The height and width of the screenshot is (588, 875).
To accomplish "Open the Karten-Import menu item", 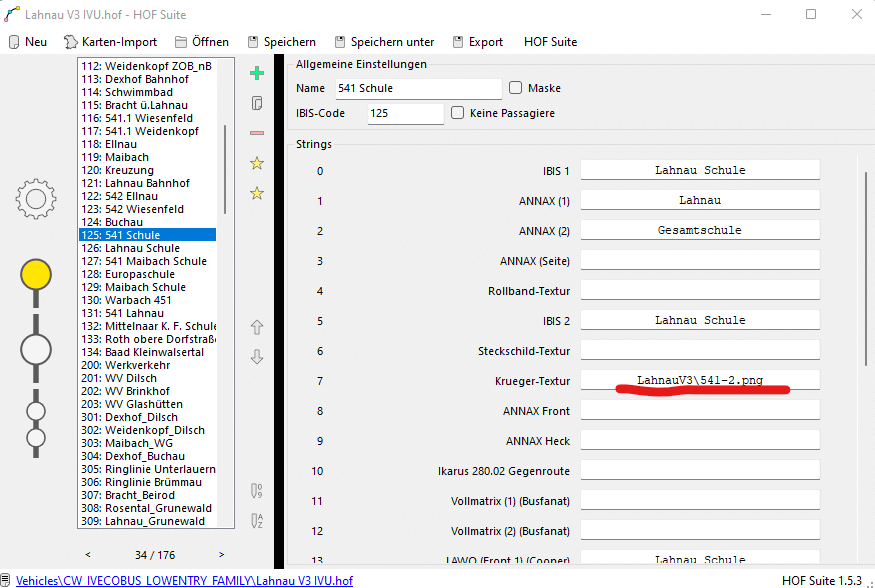I will point(110,42).
